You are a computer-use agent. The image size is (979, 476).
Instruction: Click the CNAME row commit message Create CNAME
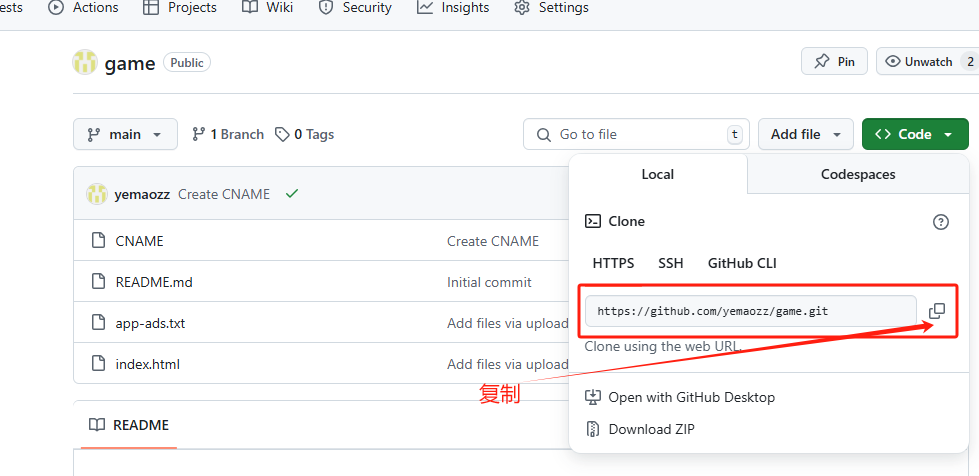[x=493, y=241]
